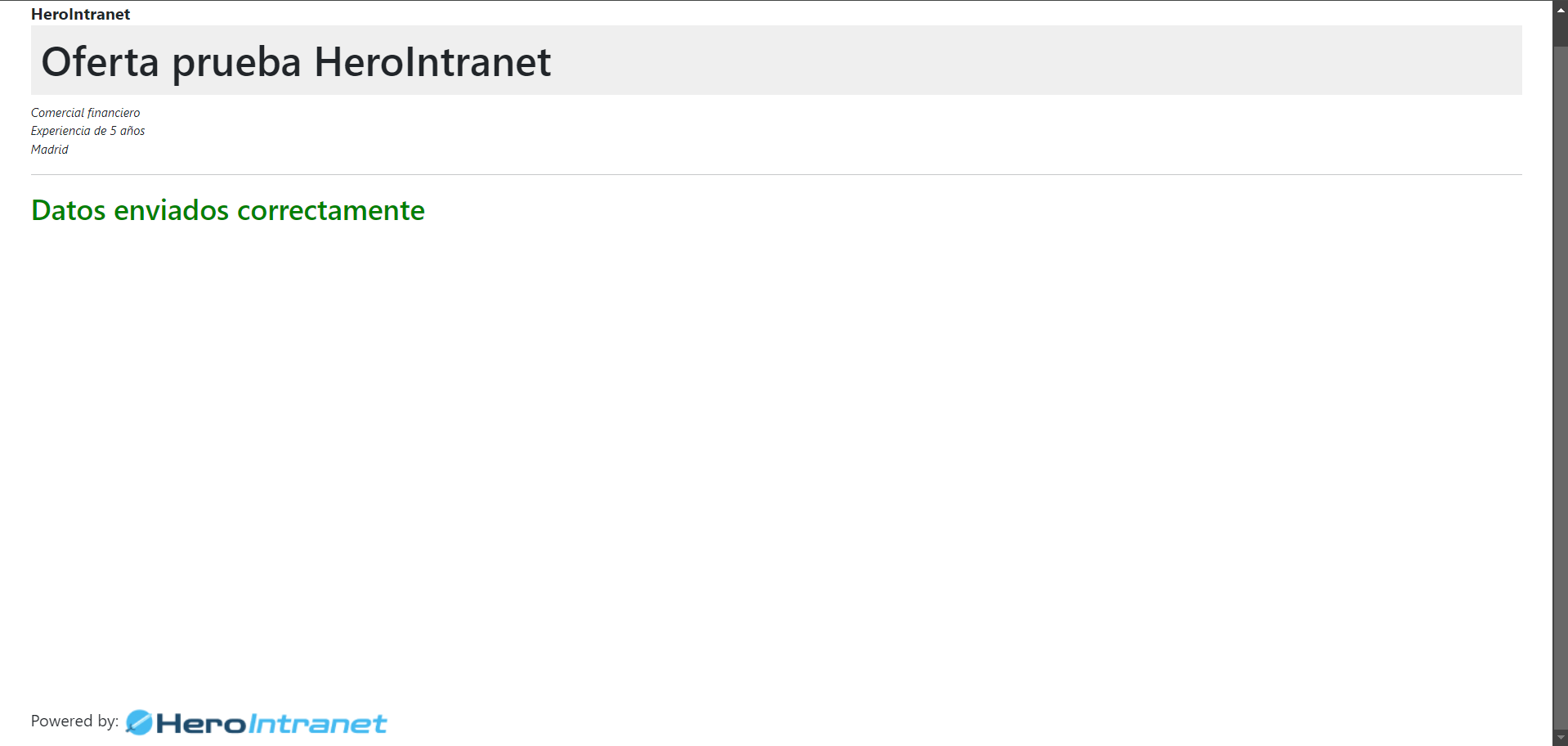
Task: Click the word 'Oferta' in the heading
Action: click(100, 62)
